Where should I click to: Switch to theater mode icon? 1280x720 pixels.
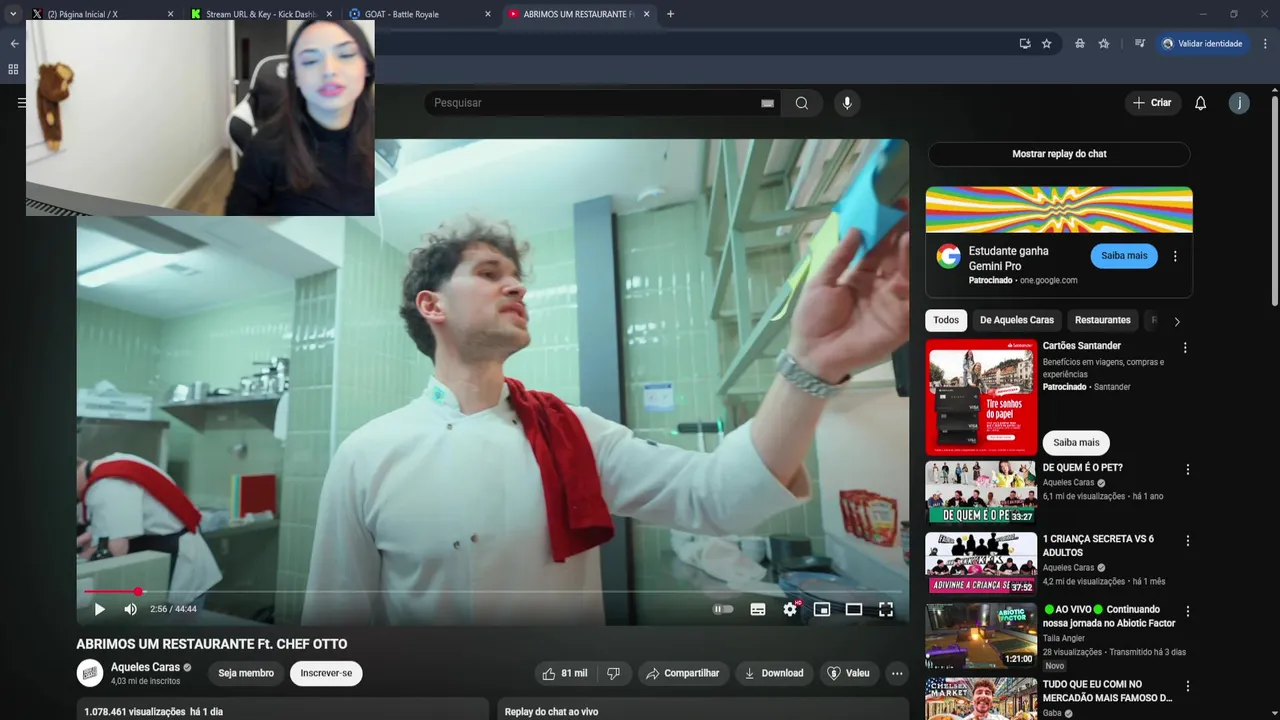tap(854, 609)
